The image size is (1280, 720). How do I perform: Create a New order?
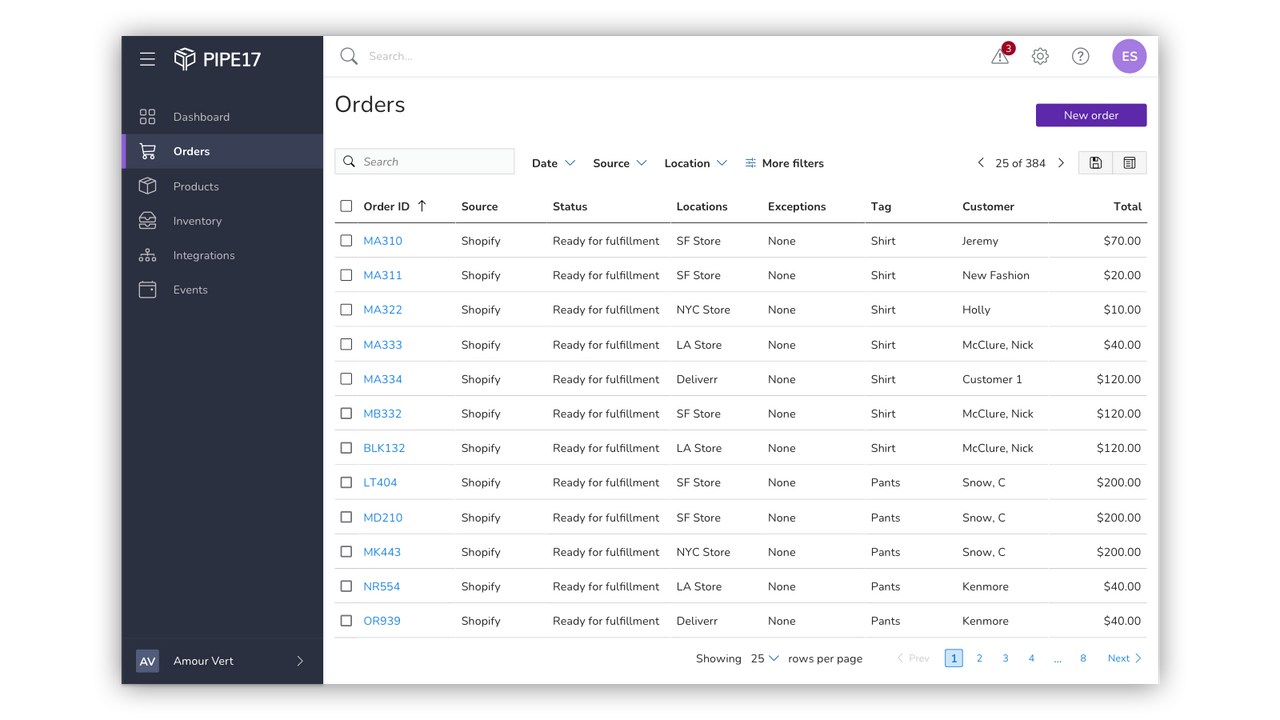click(1091, 114)
